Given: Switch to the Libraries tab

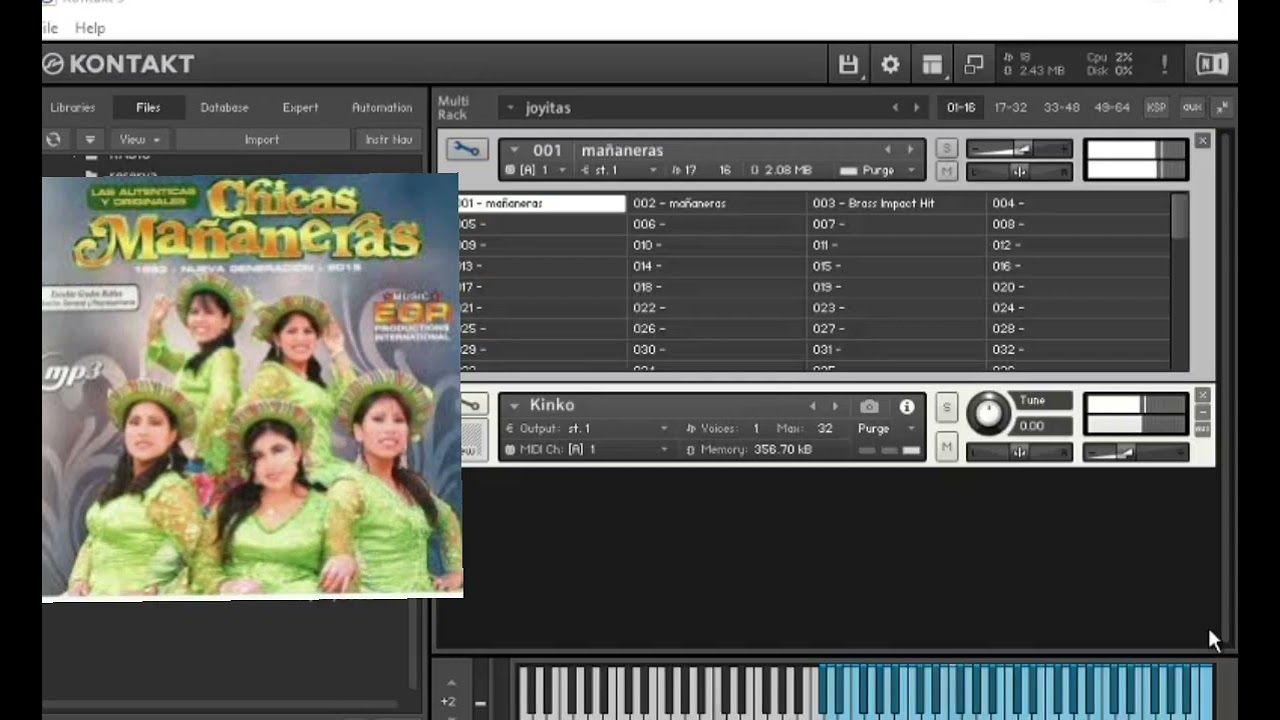Looking at the screenshot, I should click(73, 107).
